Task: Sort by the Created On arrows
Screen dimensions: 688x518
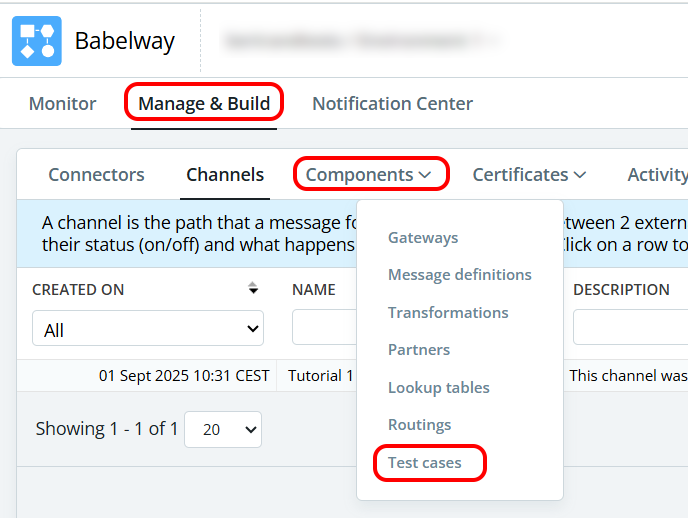Action: (253, 288)
